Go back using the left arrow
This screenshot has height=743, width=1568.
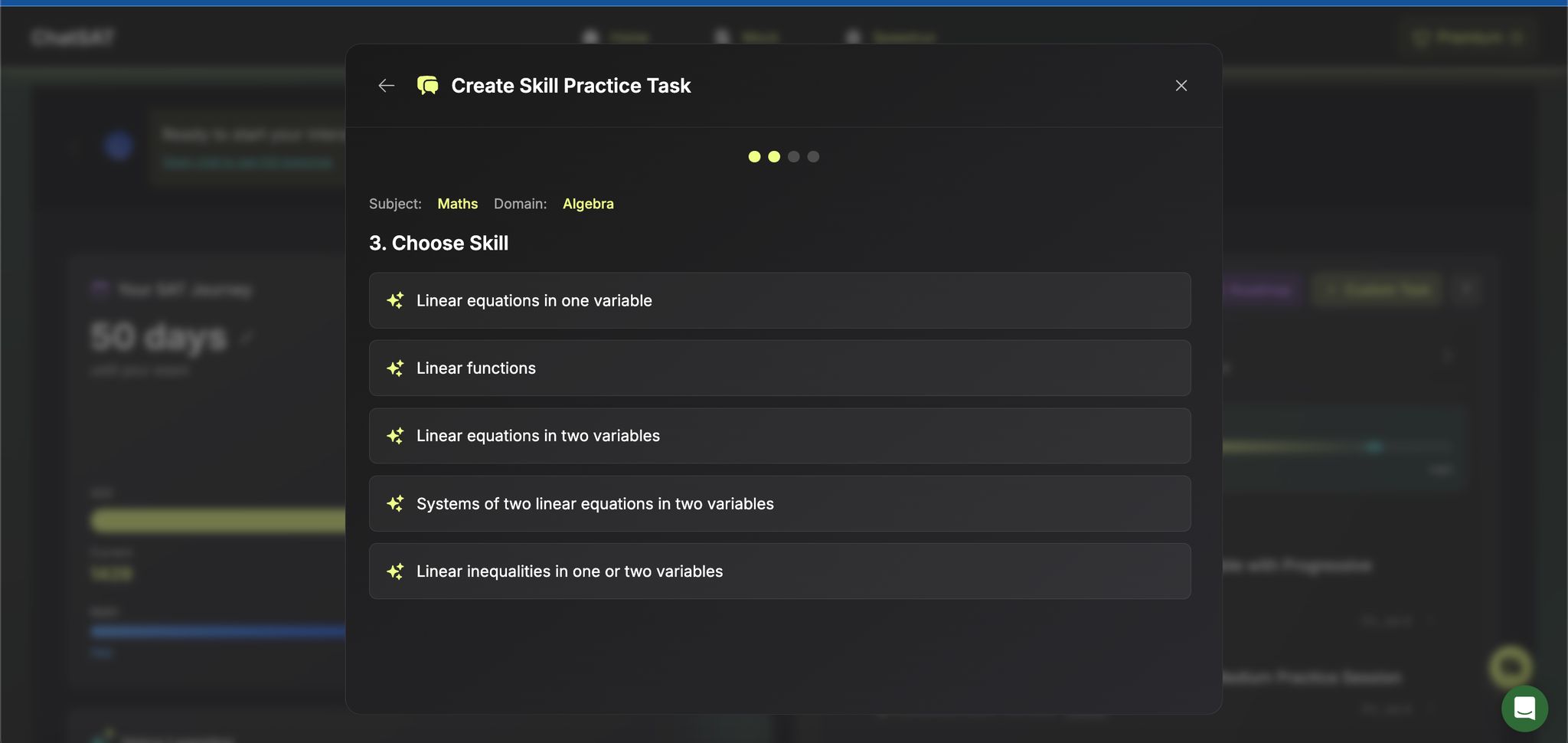[x=387, y=86]
